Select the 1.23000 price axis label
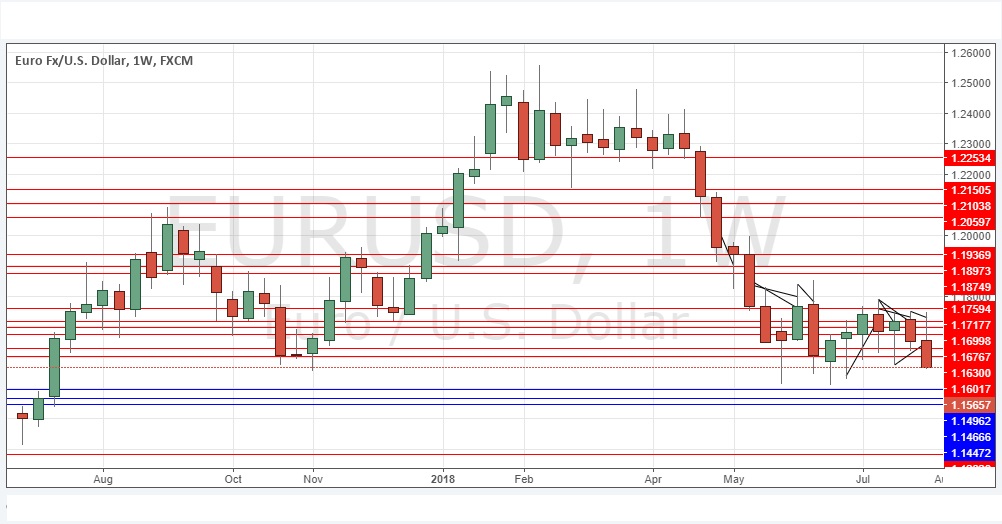The image size is (1002, 524). [971, 144]
